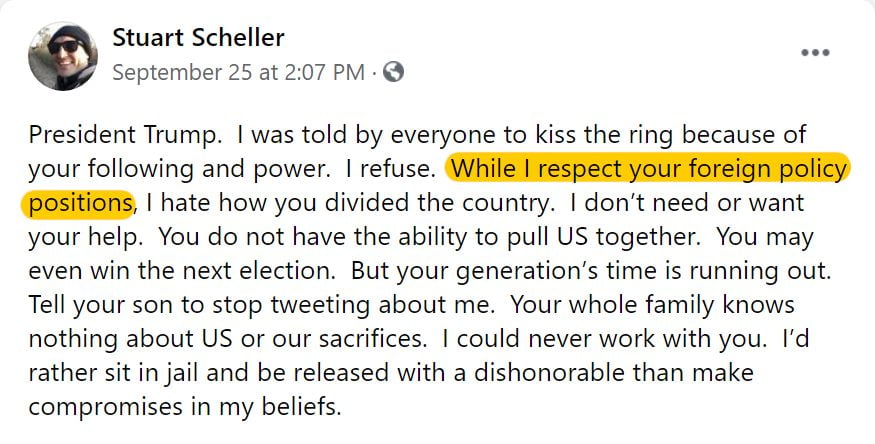Click the sentence "I don't need or want your help"
The height and width of the screenshot is (444, 875).
[700, 204]
